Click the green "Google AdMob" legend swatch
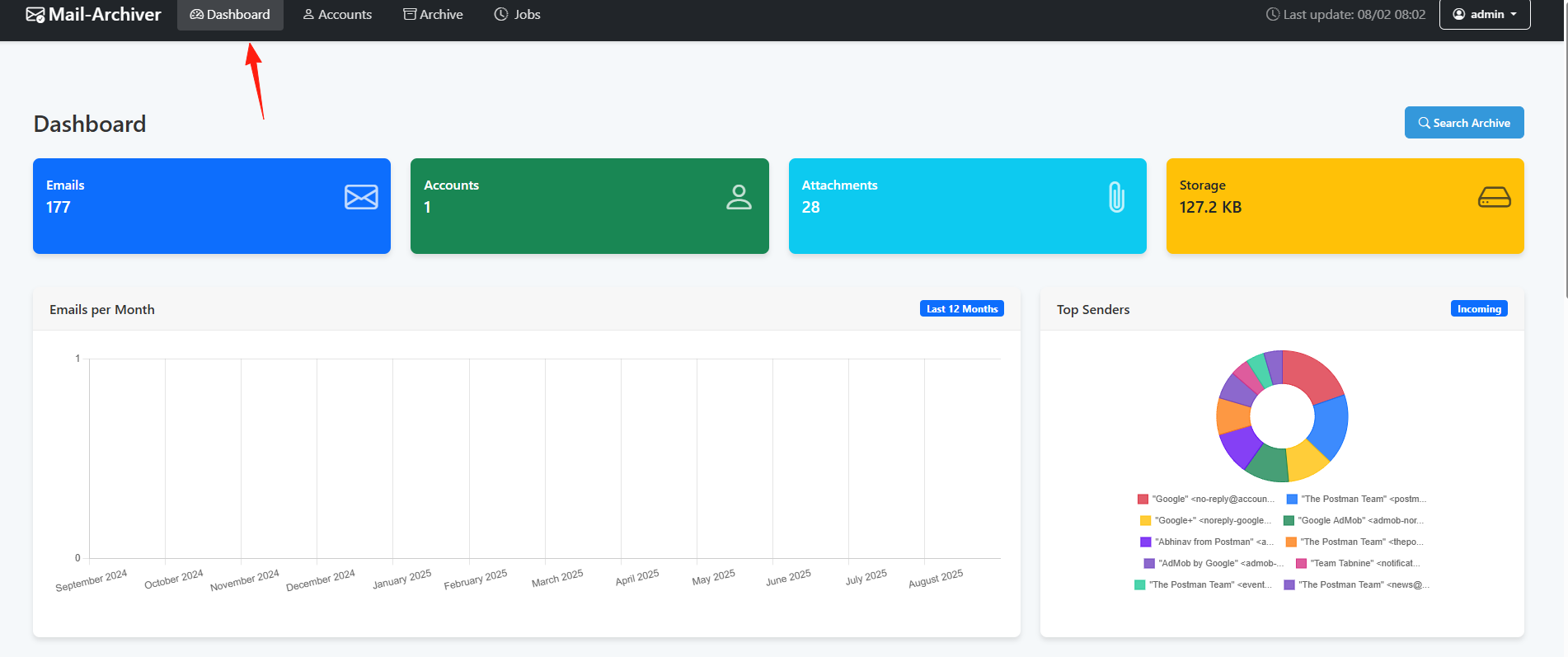1568x657 pixels. 1289,520
